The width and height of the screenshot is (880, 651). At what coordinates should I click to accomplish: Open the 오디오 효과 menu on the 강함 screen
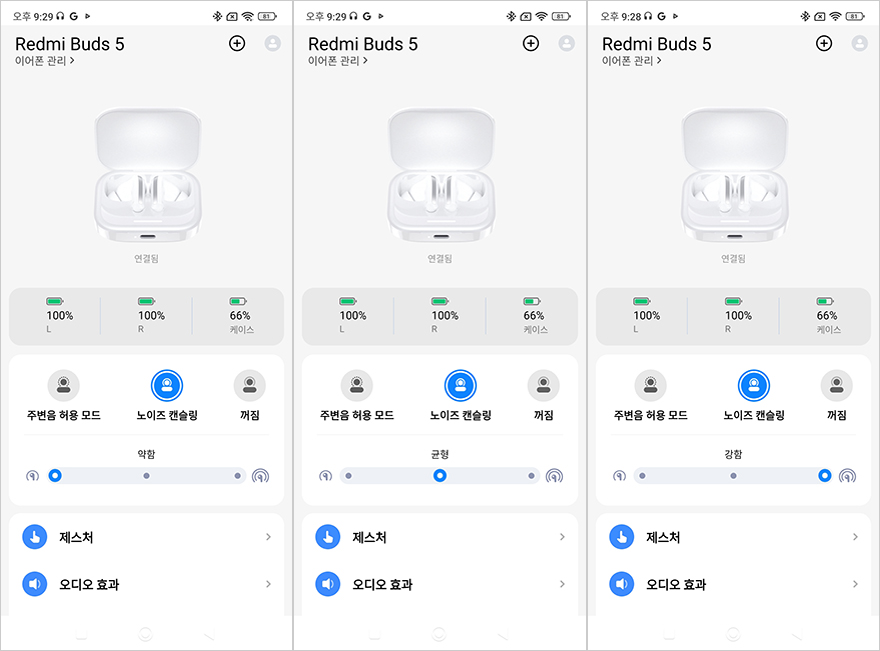coord(734,584)
